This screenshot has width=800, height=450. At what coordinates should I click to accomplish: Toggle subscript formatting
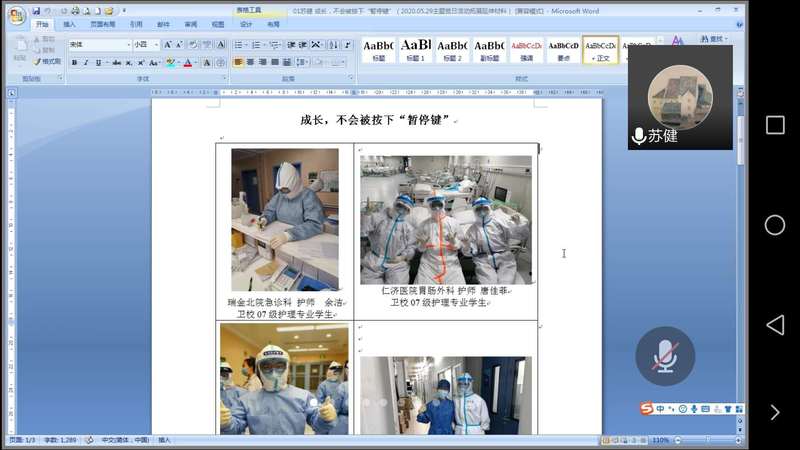[129, 63]
